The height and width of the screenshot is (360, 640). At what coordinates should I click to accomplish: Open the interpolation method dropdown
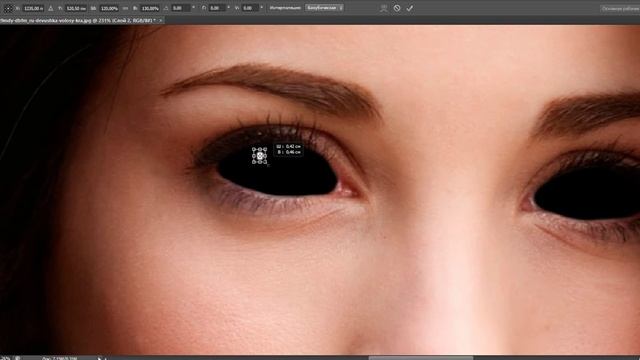click(x=324, y=8)
